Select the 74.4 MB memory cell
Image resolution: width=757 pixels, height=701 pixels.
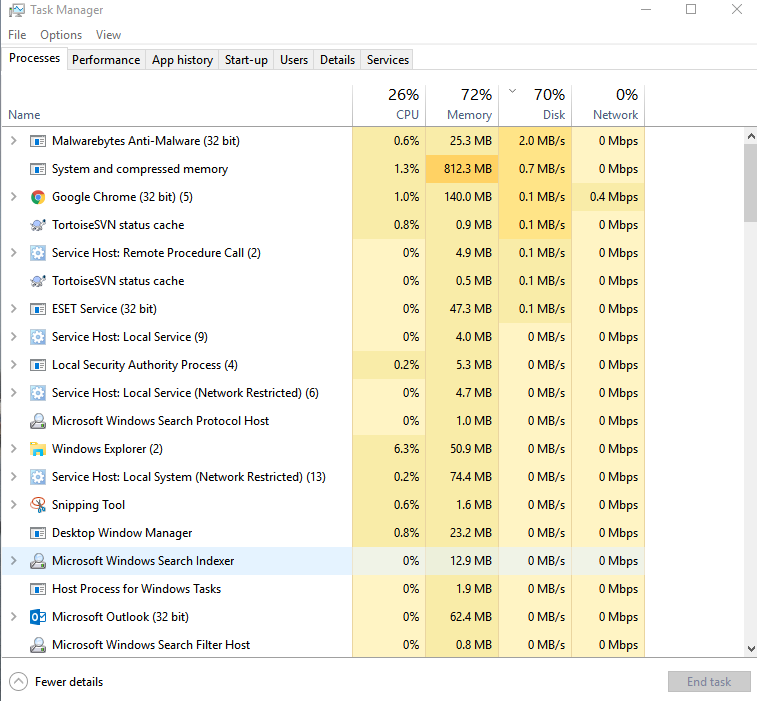pos(462,477)
